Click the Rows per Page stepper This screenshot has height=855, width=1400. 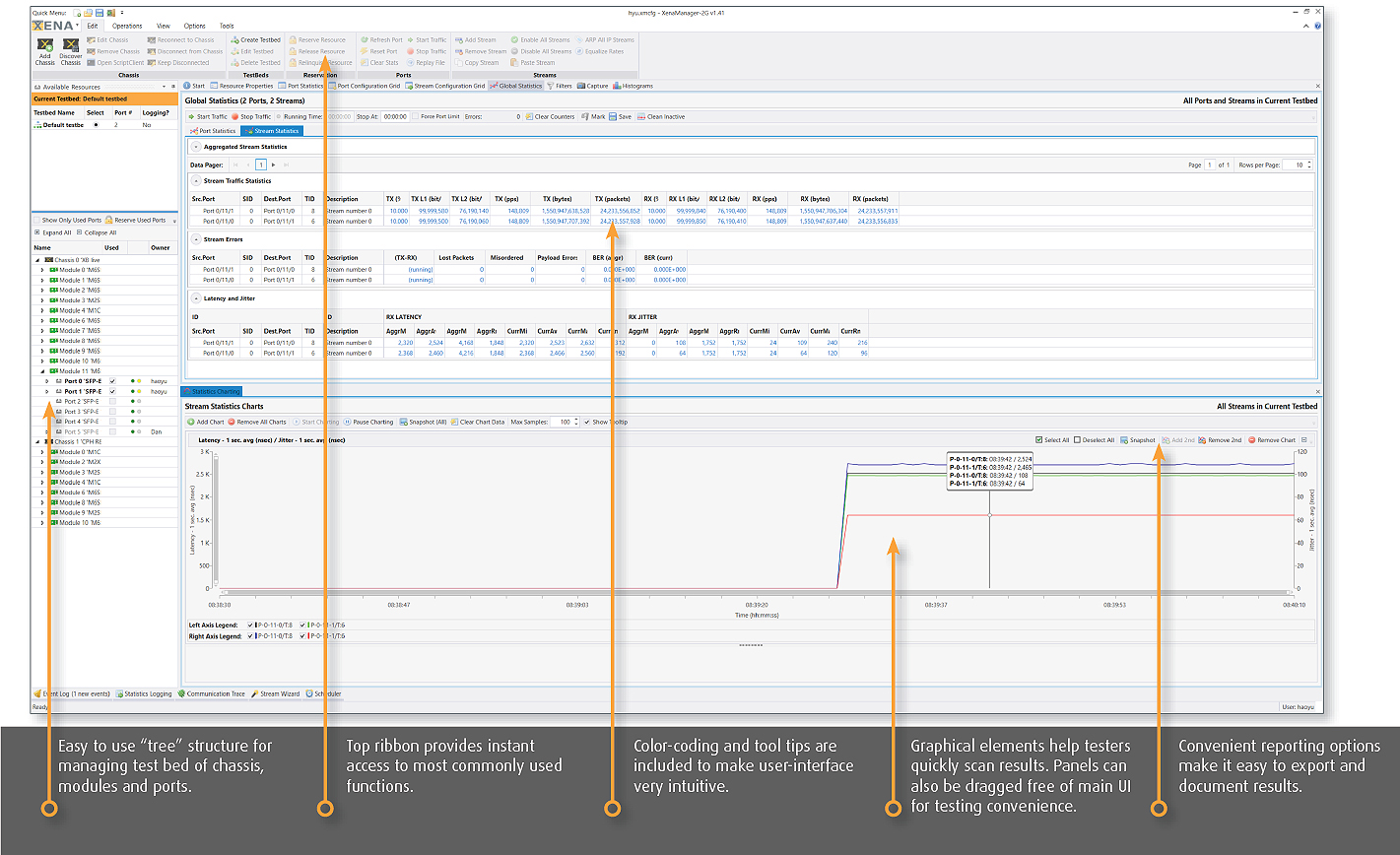(x=1309, y=164)
